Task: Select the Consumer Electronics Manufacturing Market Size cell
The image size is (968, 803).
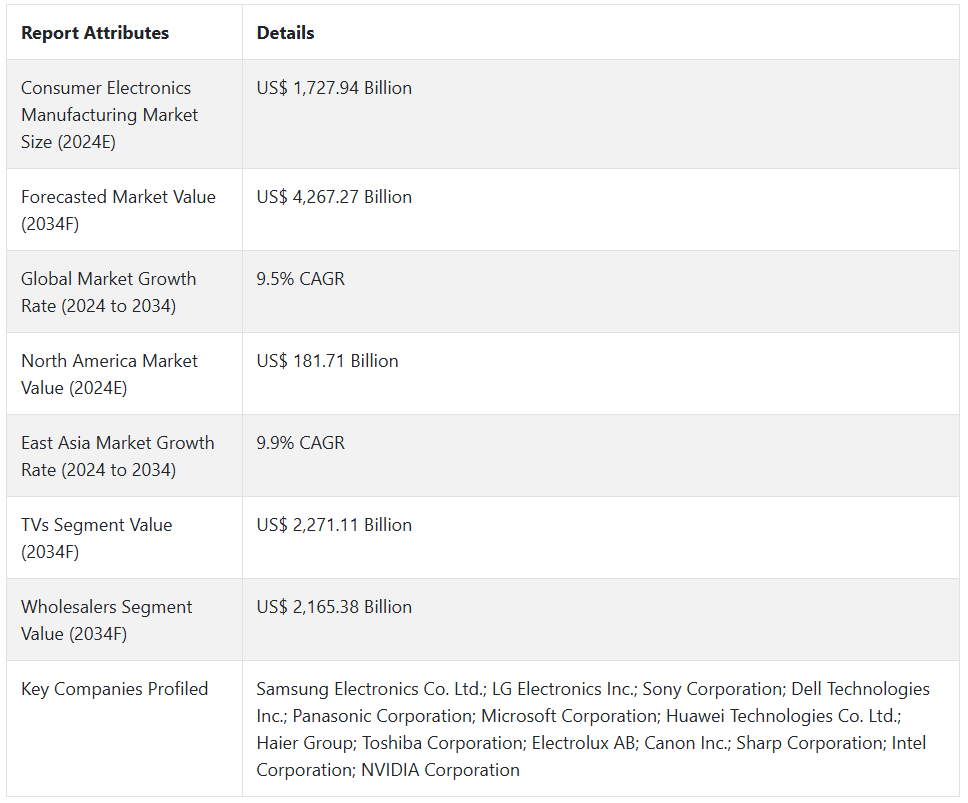Action: coord(109,115)
